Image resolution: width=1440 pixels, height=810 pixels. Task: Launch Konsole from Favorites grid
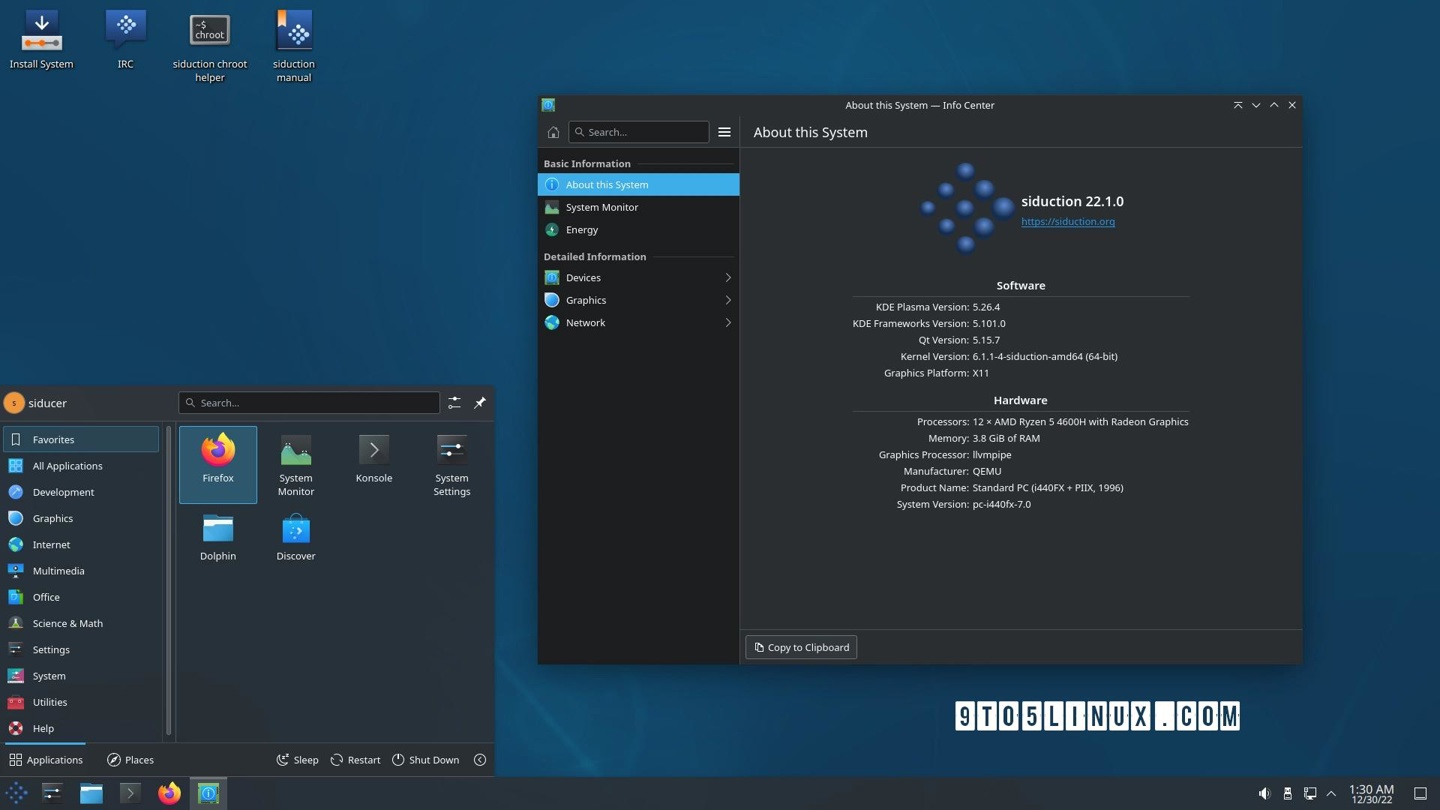(x=374, y=464)
